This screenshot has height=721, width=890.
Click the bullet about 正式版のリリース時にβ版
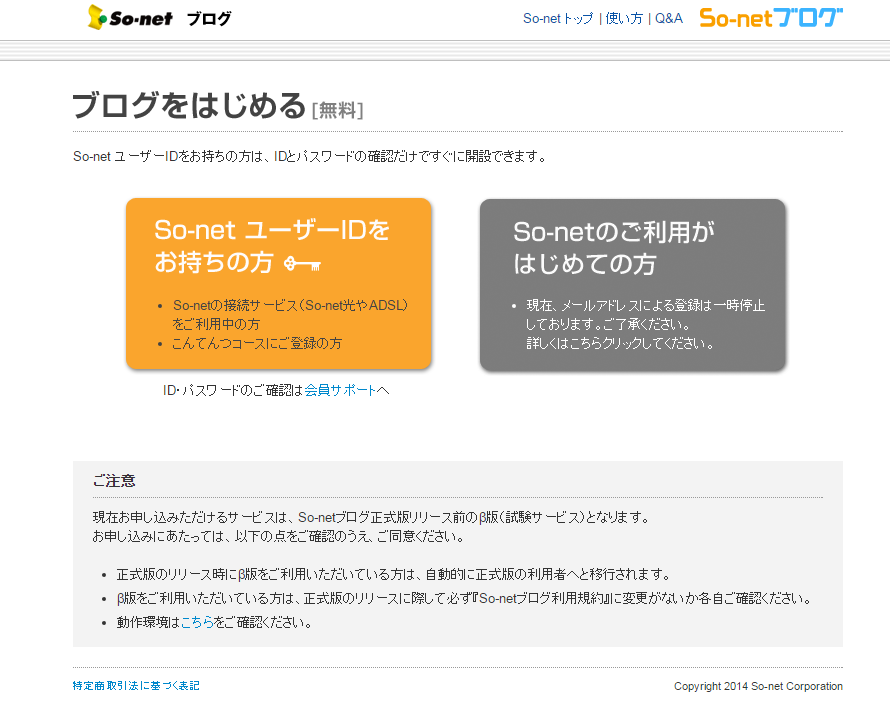tap(393, 575)
